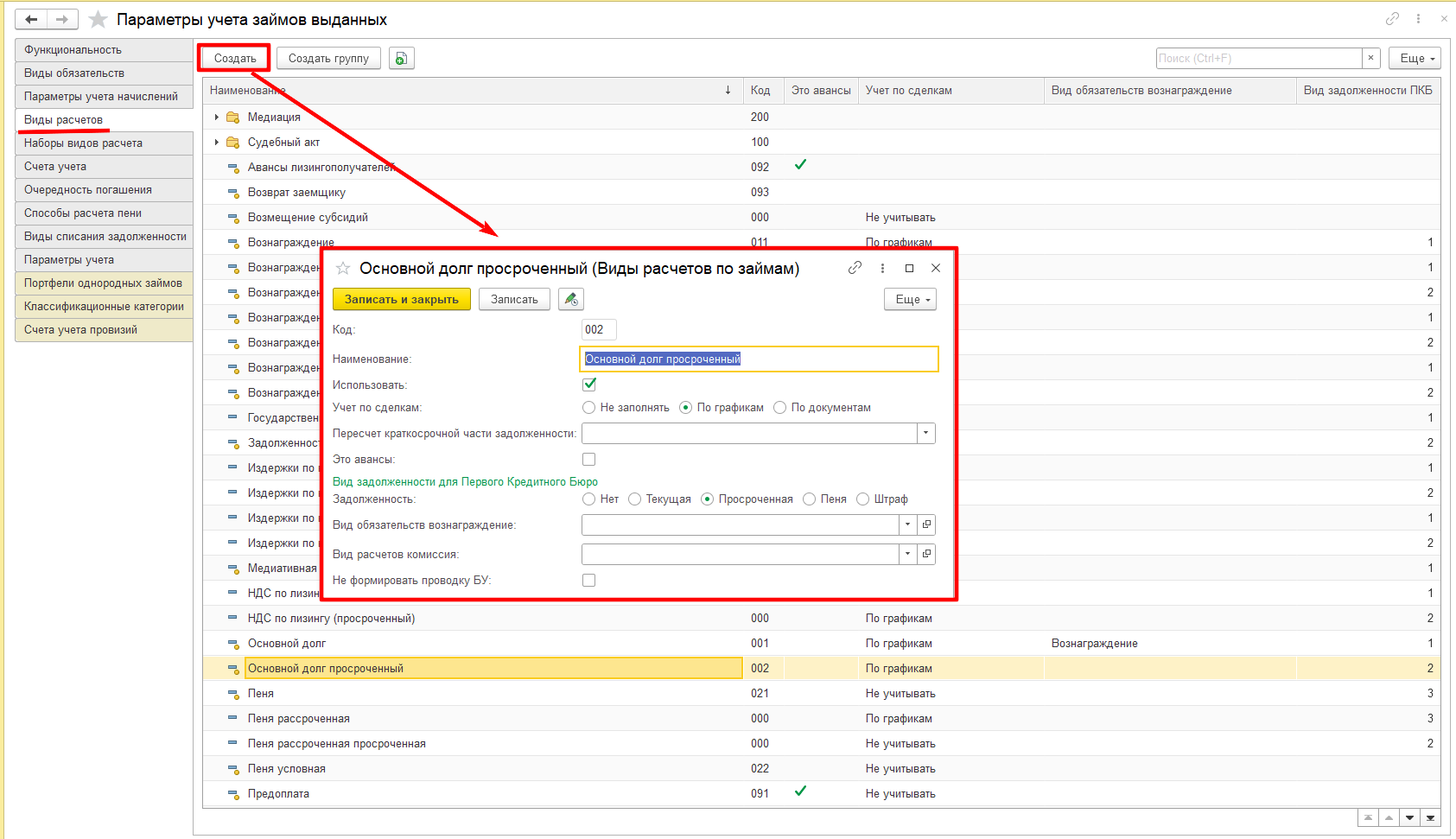
Task: Check Не формировать проводку БУ
Action: coord(589,581)
